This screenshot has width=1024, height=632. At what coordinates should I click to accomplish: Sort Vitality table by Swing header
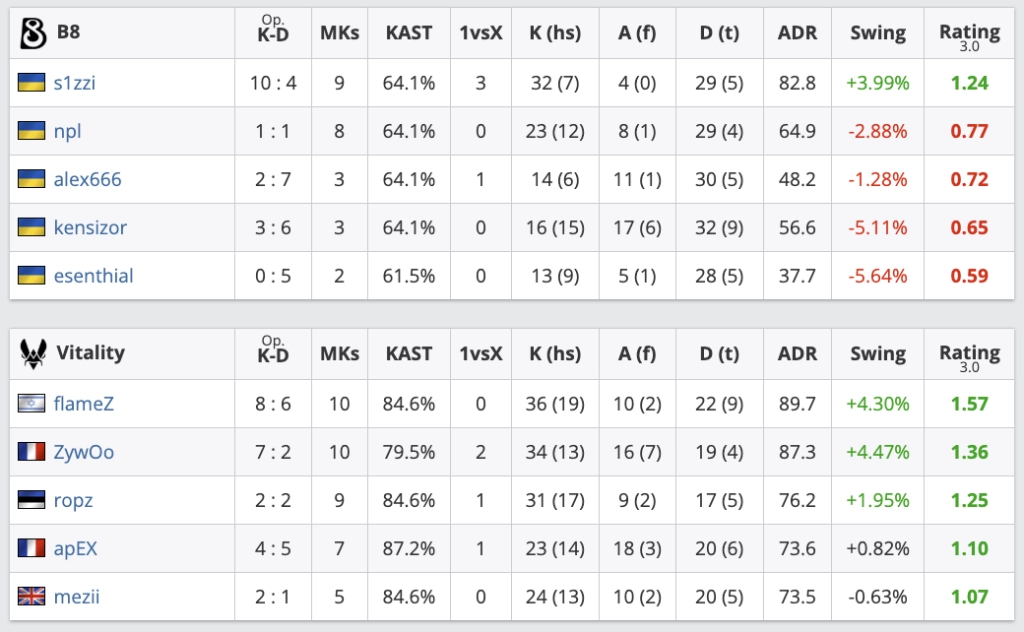[x=878, y=353]
